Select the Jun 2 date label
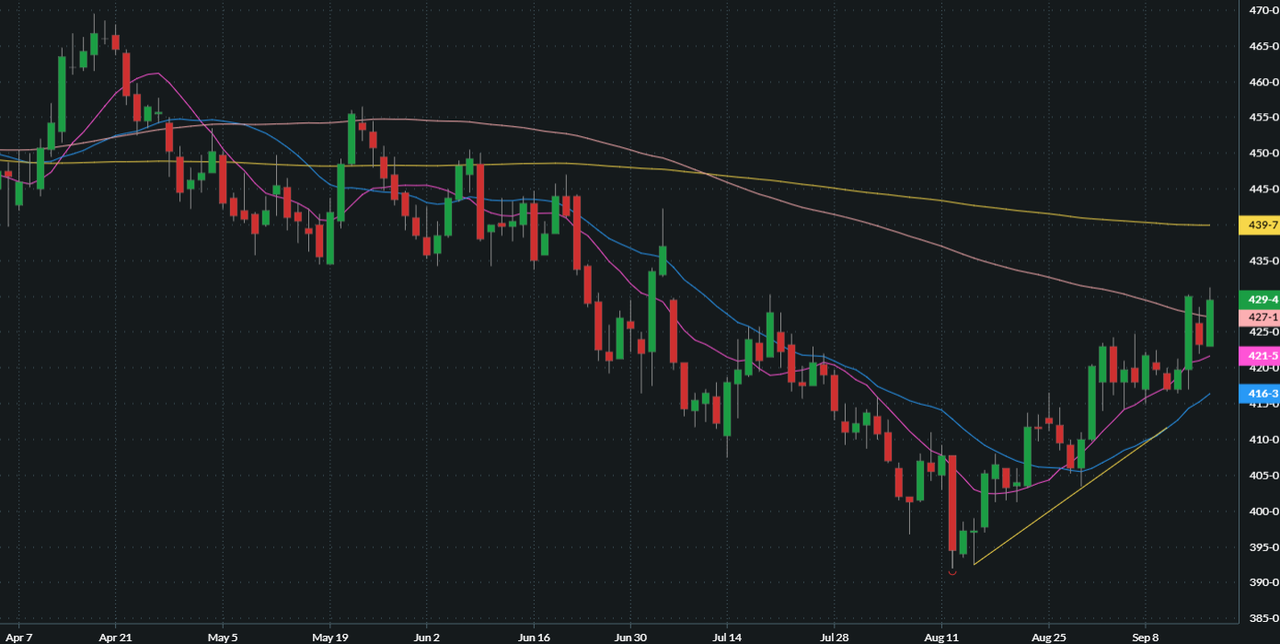 [x=427, y=636]
